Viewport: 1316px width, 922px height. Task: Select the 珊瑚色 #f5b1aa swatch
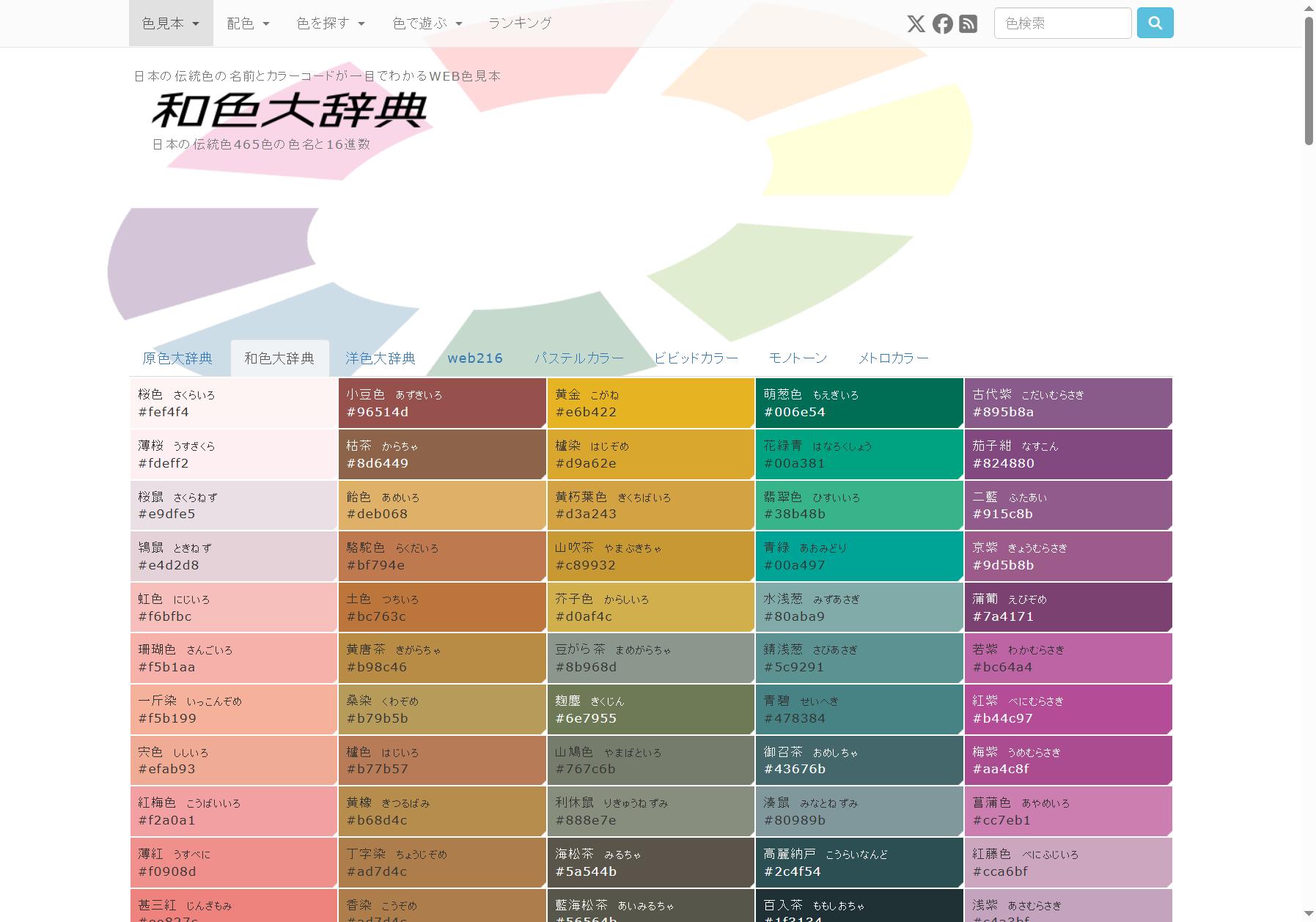pos(233,658)
